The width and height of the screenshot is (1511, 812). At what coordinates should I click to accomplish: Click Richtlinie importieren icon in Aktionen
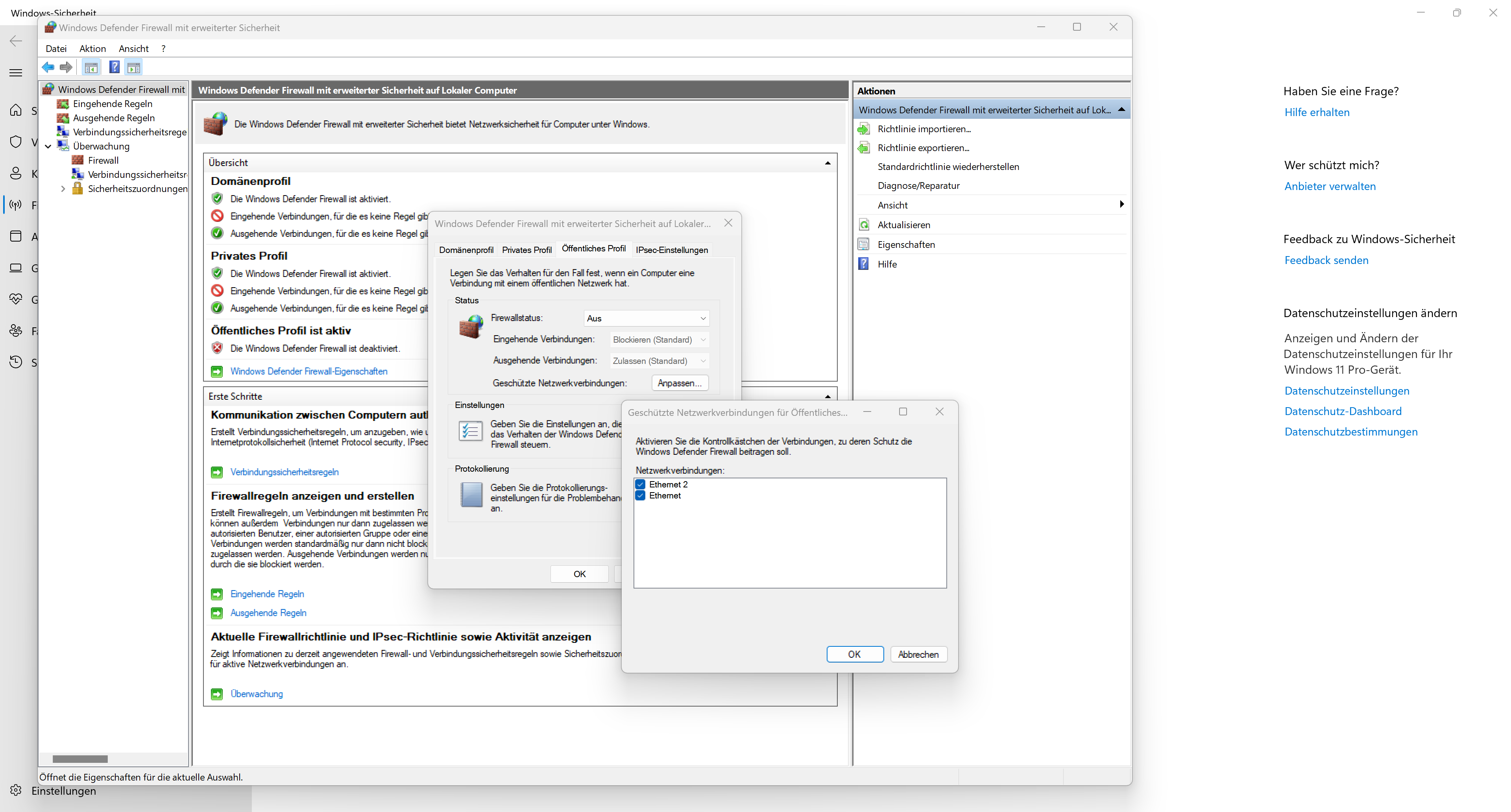(x=863, y=129)
